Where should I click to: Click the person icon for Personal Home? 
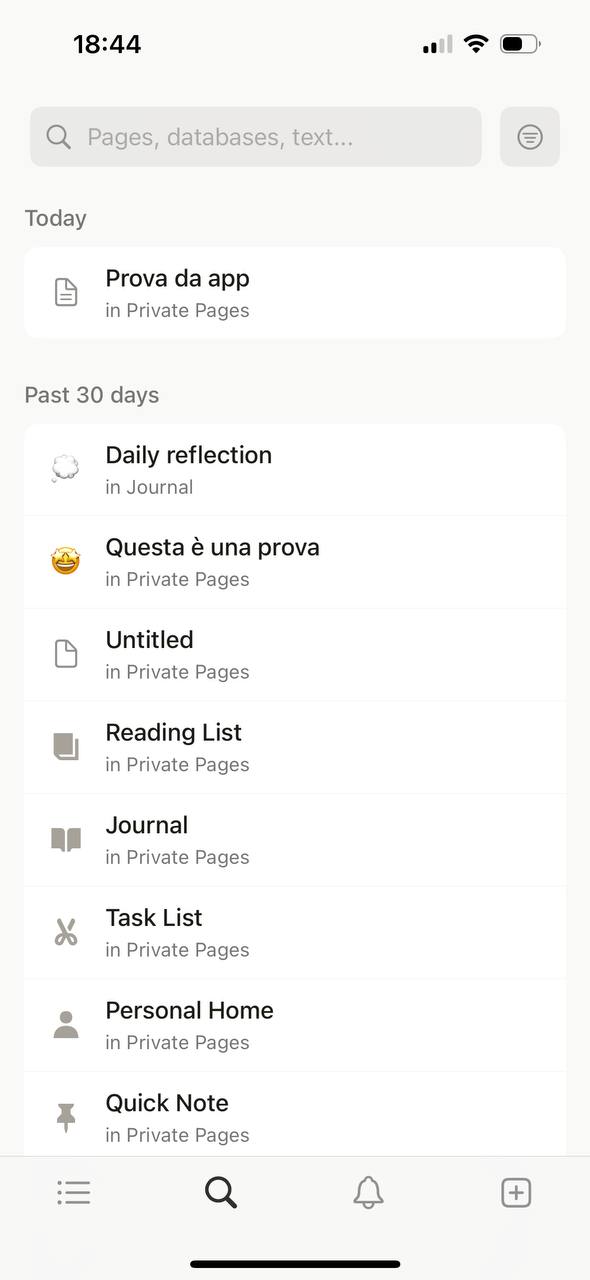coord(64,1024)
